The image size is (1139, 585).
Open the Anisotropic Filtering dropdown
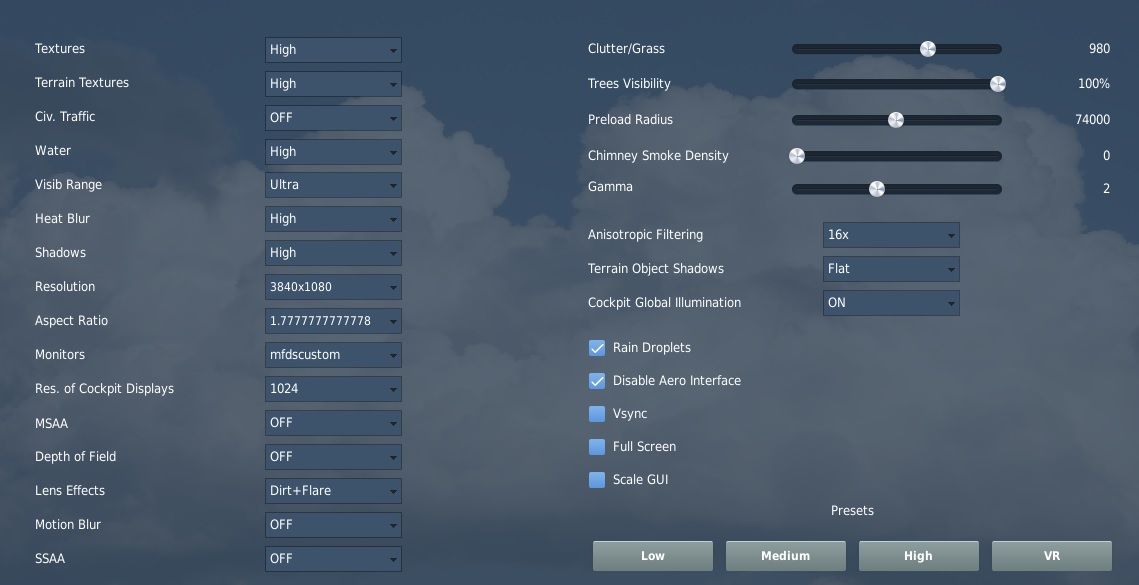coord(891,235)
